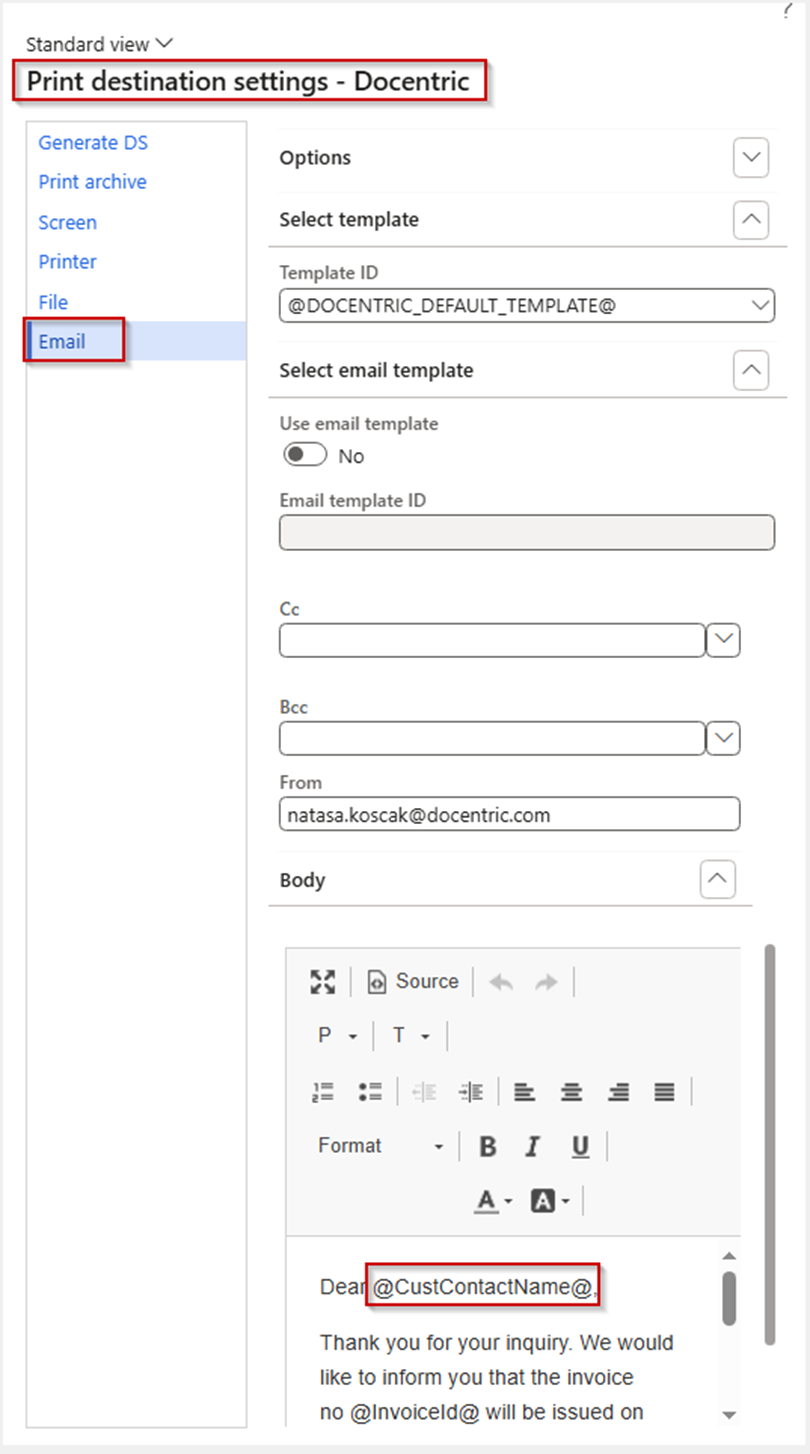Toggle the Use email template switch
810x1454 pixels.
(x=305, y=455)
